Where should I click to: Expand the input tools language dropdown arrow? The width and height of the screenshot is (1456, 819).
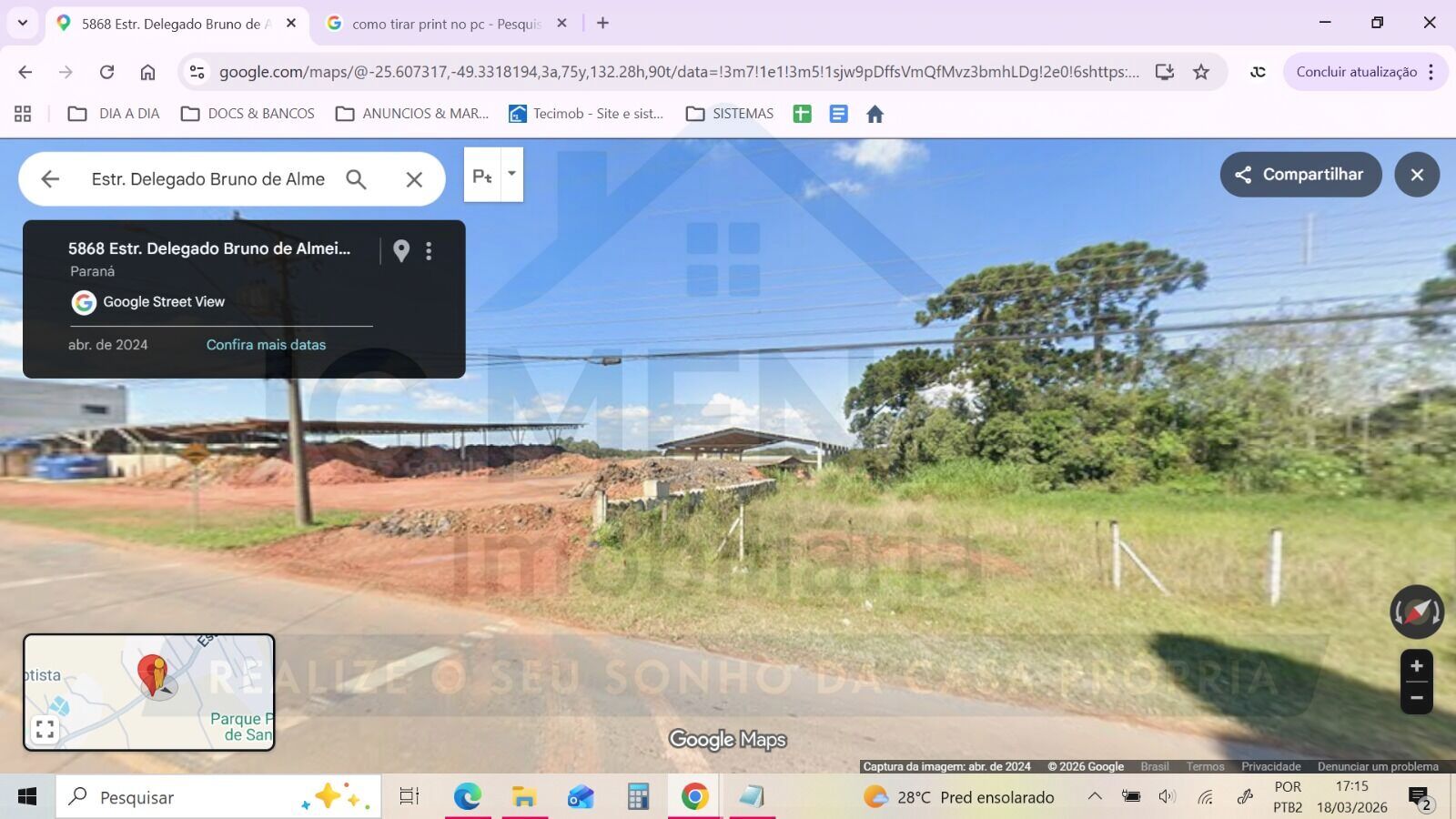pos(511,173)
